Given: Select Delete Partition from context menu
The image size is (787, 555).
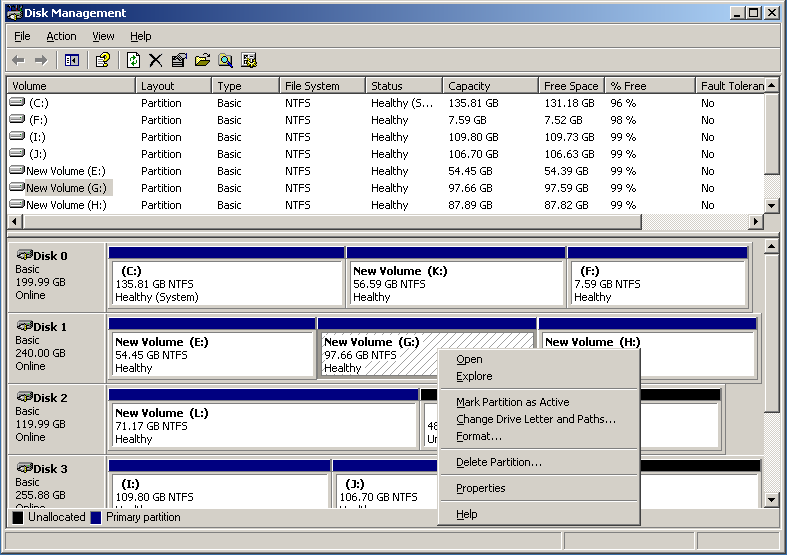Looking at the screenshot, I should pyautogui.click(x=499, y=462).
